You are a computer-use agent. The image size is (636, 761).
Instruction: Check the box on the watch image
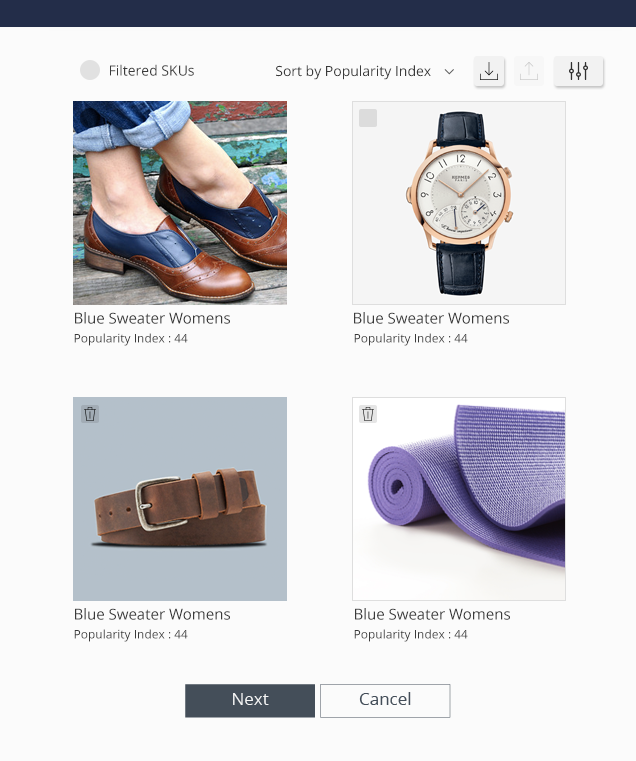pos(368,118)
